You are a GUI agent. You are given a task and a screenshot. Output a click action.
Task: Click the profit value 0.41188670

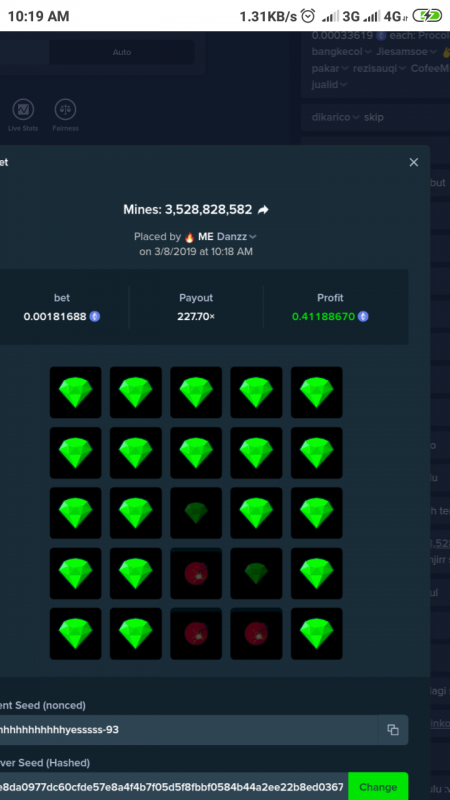coord(323,317)
